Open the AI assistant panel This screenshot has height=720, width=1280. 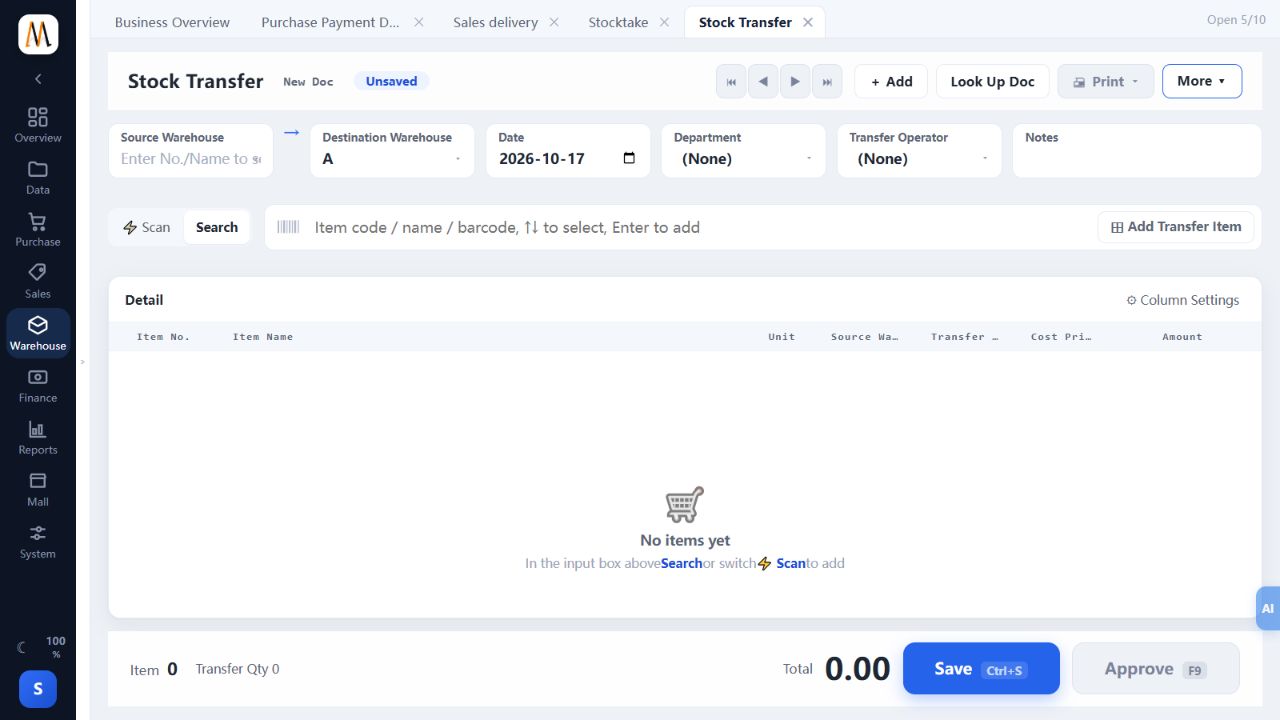pyautogui.click(x=1268, y=608)
